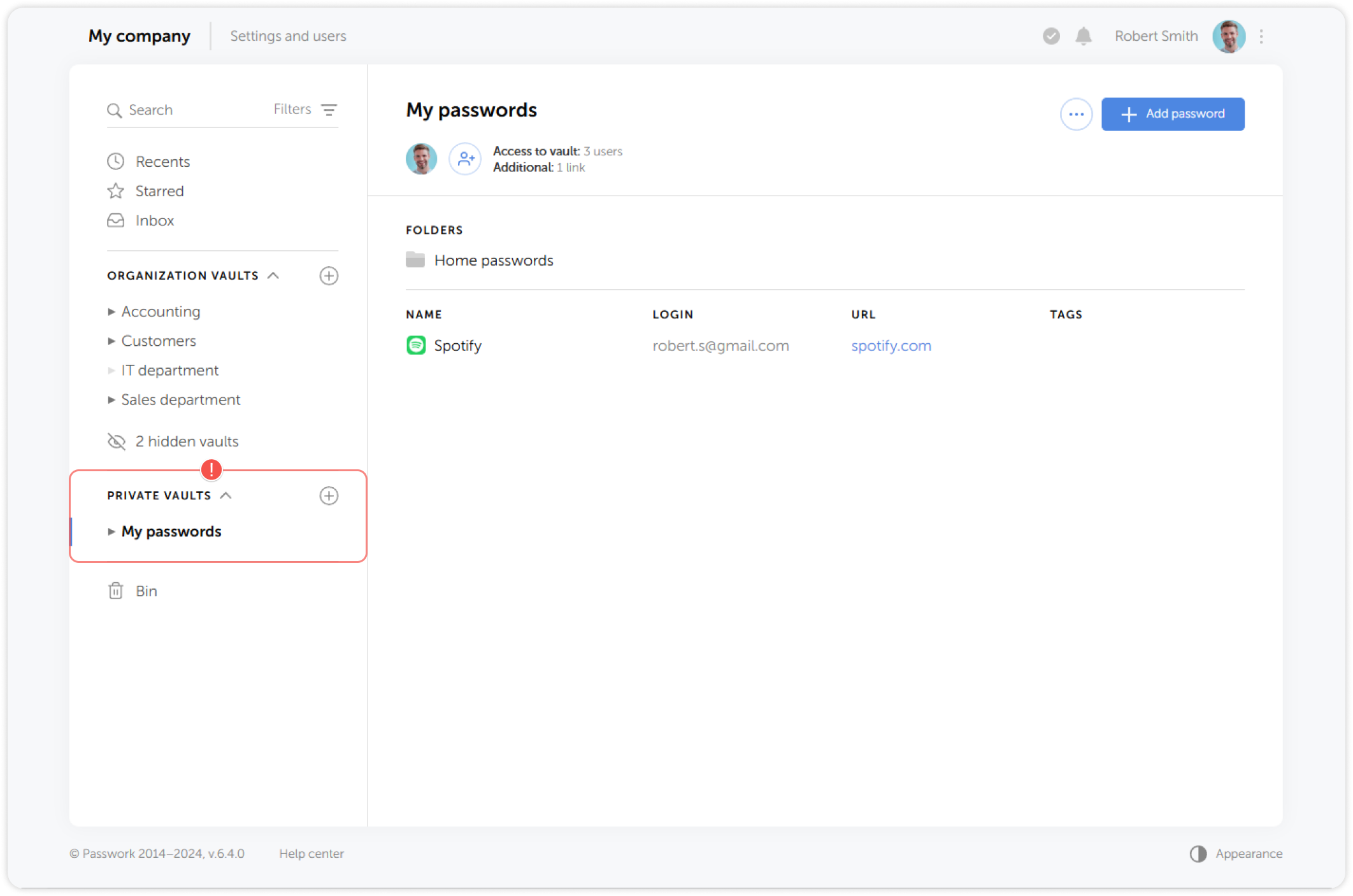Viewport: 1353px width, 896px height.
Task: Collapse the Private Vaults section
Action: (226, 495)
